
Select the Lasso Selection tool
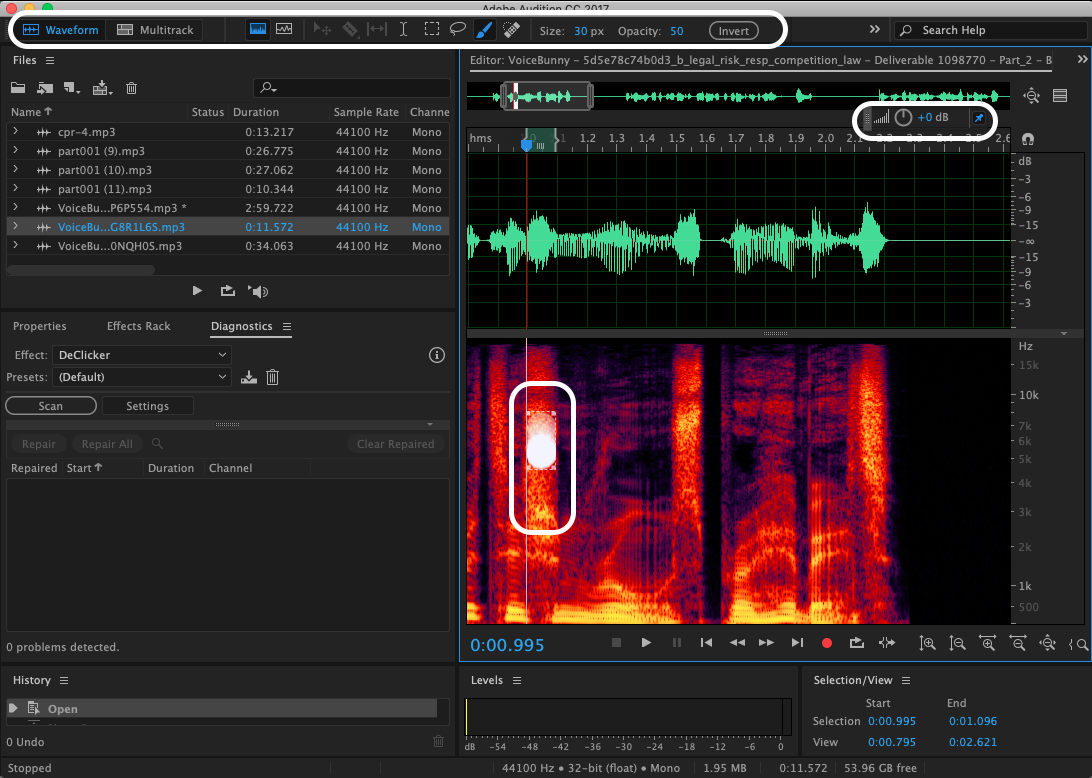457,30
